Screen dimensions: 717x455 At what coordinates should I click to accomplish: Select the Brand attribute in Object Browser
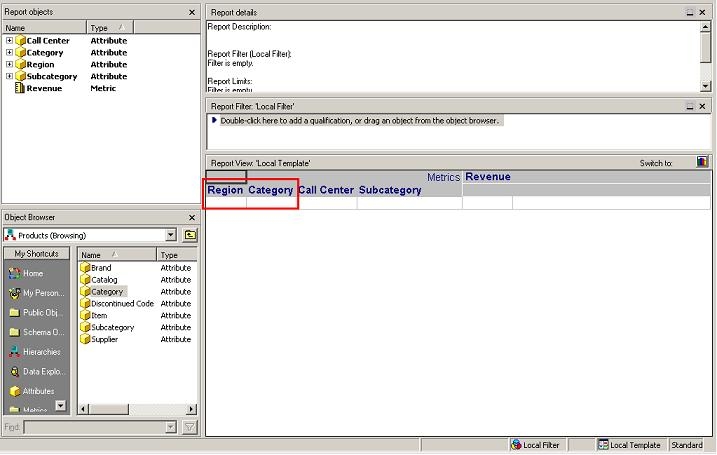(x=101, y=268)
